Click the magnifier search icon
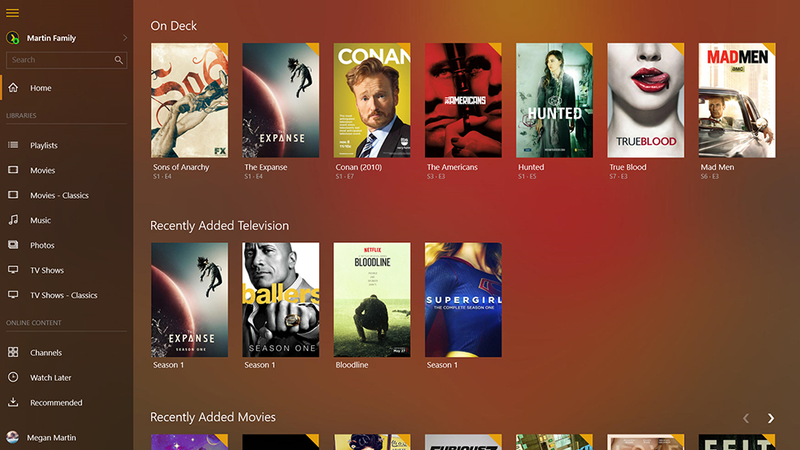This screenshot has width=800, height=450. [118, 60]
